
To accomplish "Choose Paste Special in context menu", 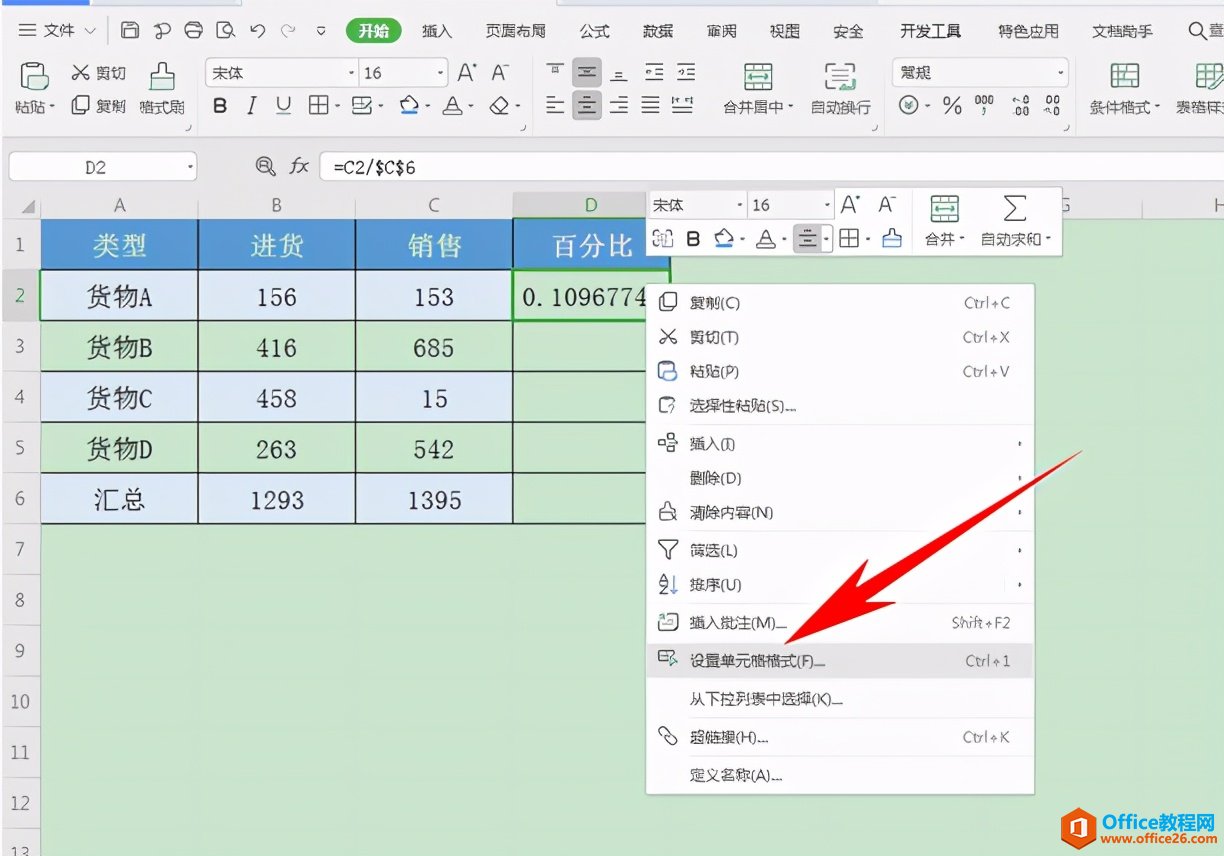I will (742, 406).
